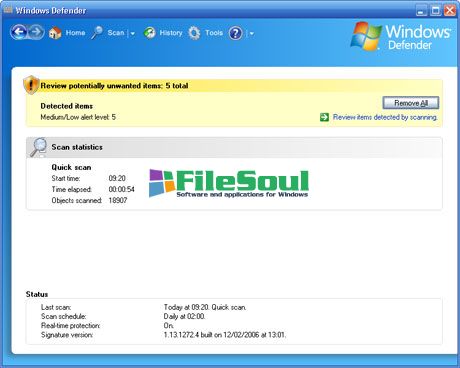This screenshot has height=368, width=460.
Task: Open the Tools toolbar label
Action: pos(214,33)
